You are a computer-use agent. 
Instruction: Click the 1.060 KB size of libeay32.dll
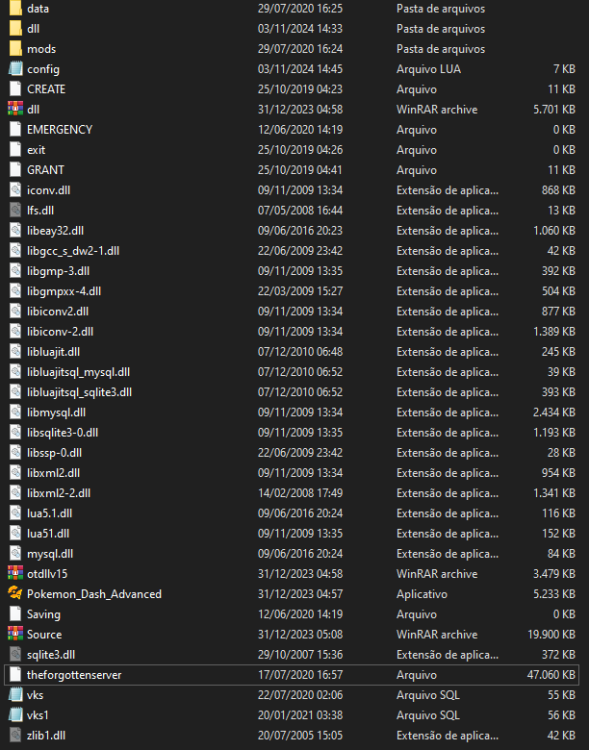click(555, 231)
